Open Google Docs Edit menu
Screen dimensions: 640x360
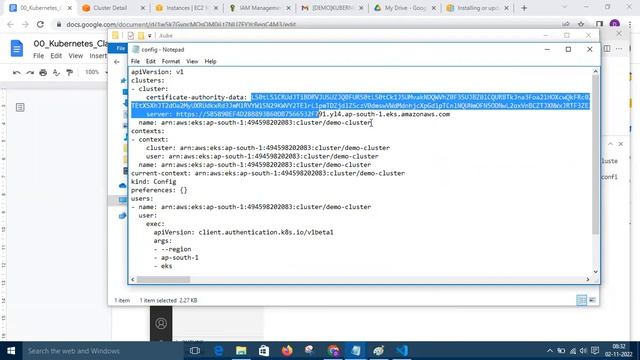click(x=56, y=56)
